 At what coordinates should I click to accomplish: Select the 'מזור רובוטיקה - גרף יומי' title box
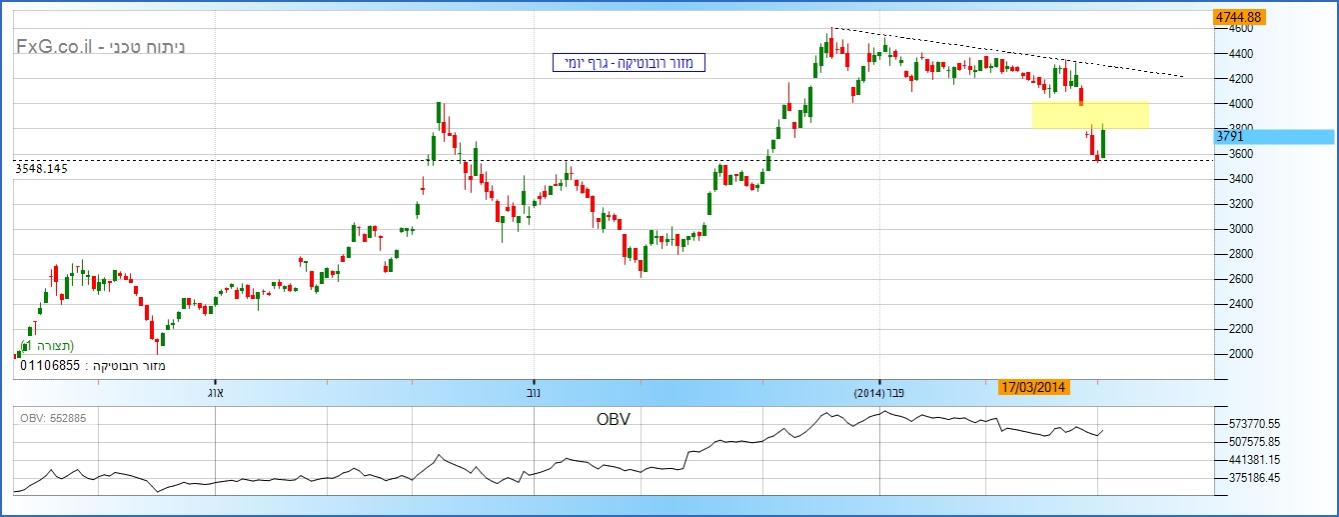tap(629, 63)
